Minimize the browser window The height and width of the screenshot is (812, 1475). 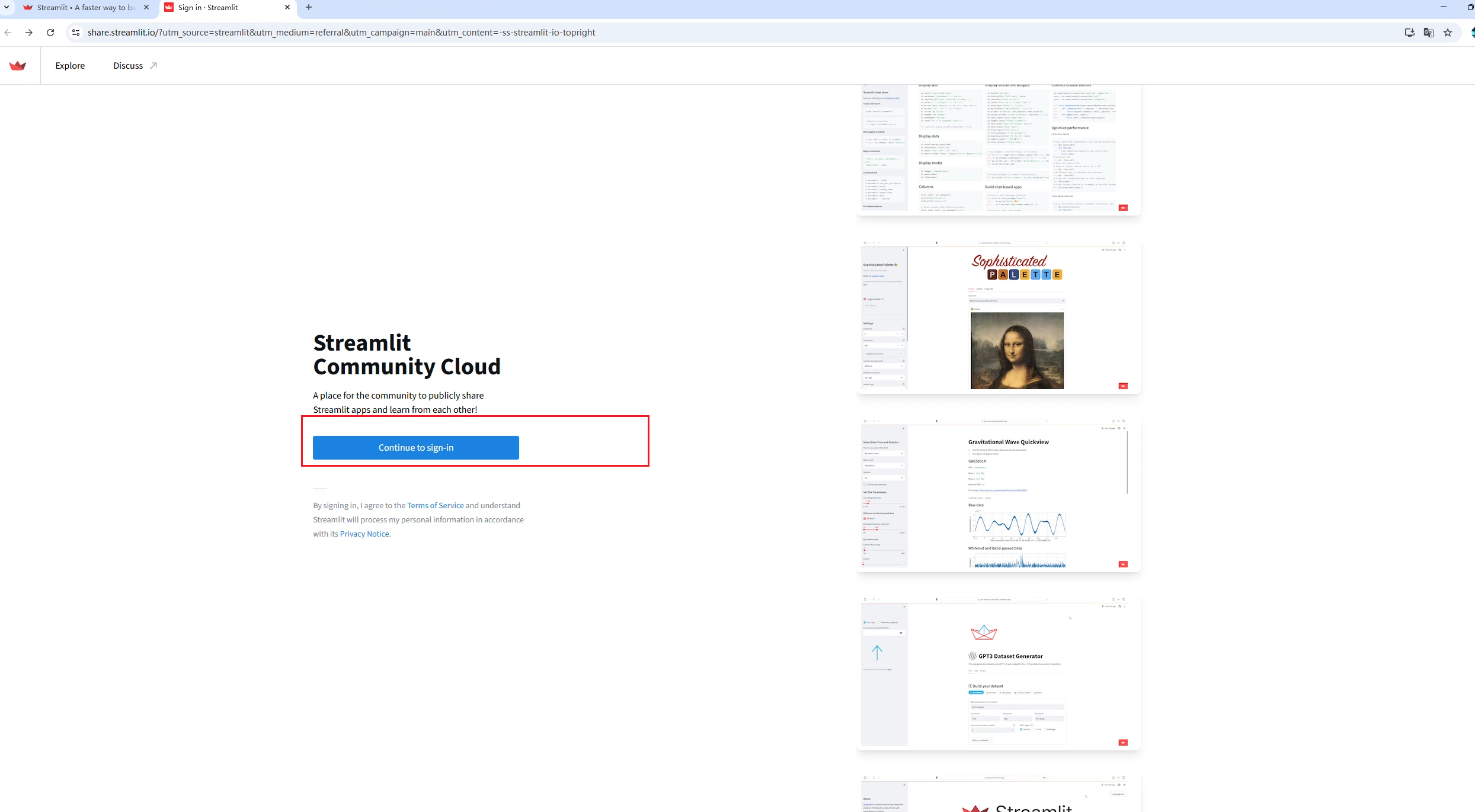(1444, 8)
